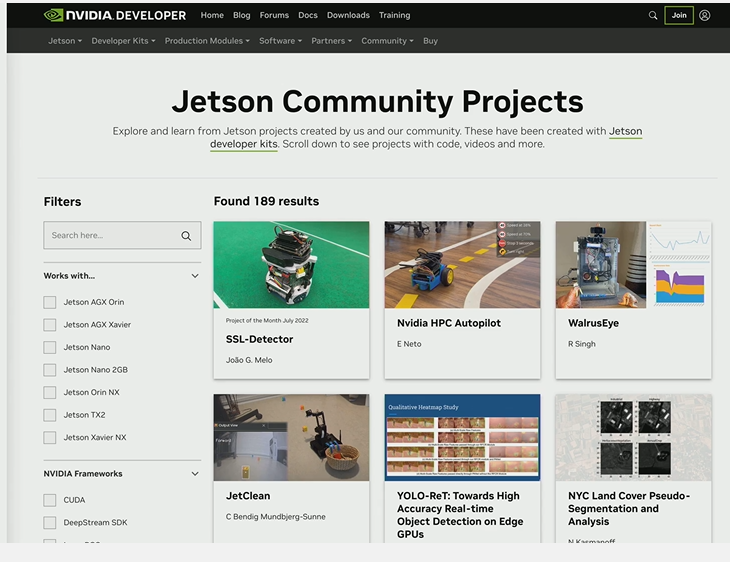The image size is (730, 562).
Task: Go to the Forums menu item
Action: pos(274,15)
